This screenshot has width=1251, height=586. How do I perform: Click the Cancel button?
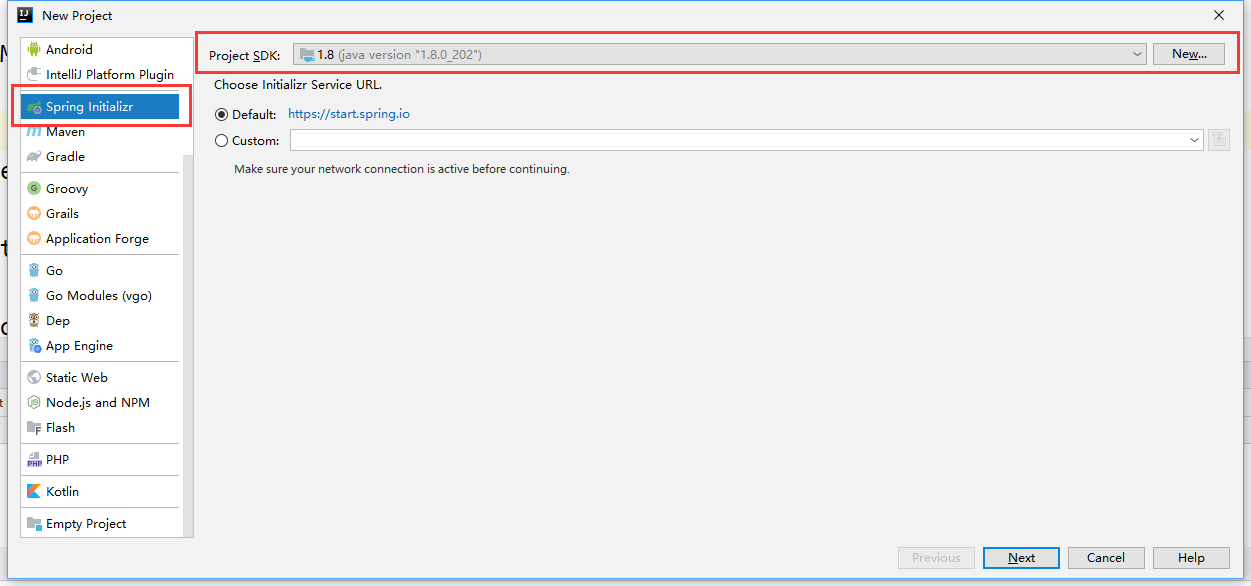point(1106,558)
